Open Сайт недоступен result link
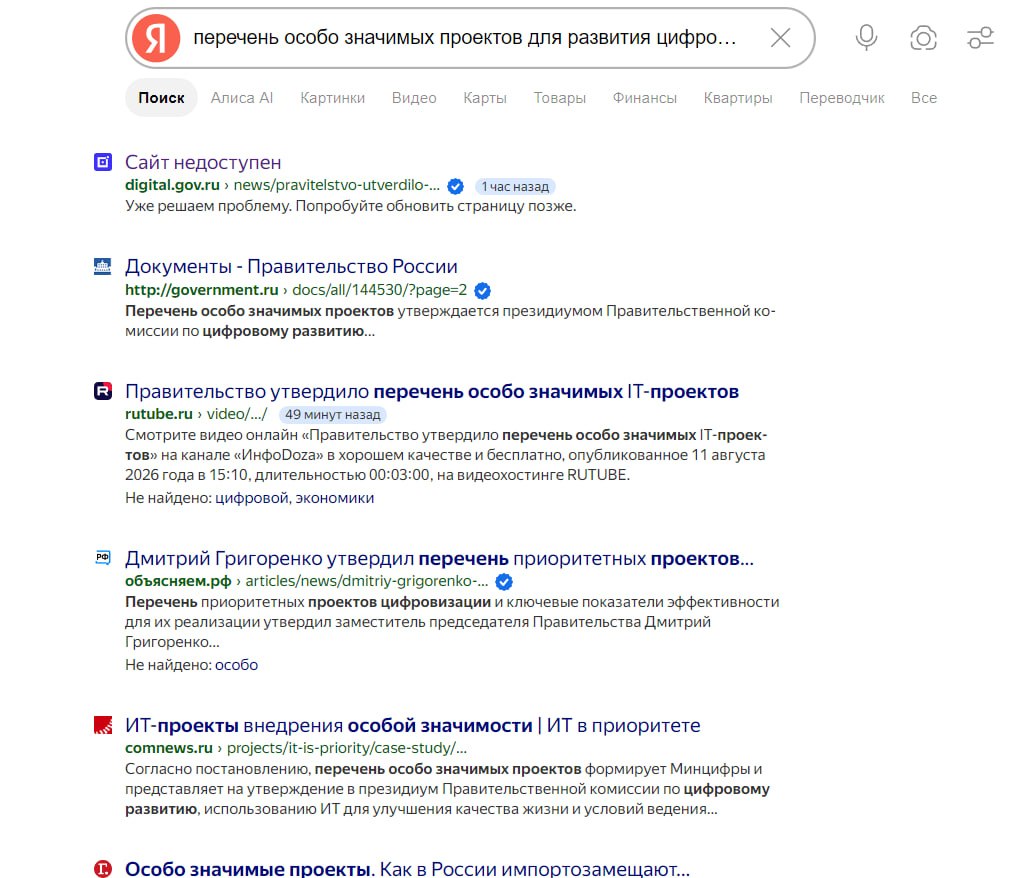Viewport: 1032px width, 878px height. tap(203, 162)
